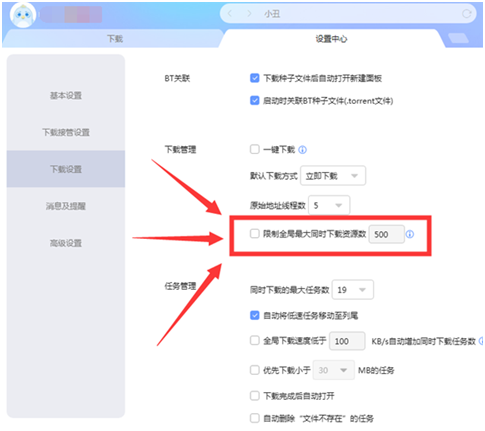Click info icon next to 一键下载

(x=302, y=150)
